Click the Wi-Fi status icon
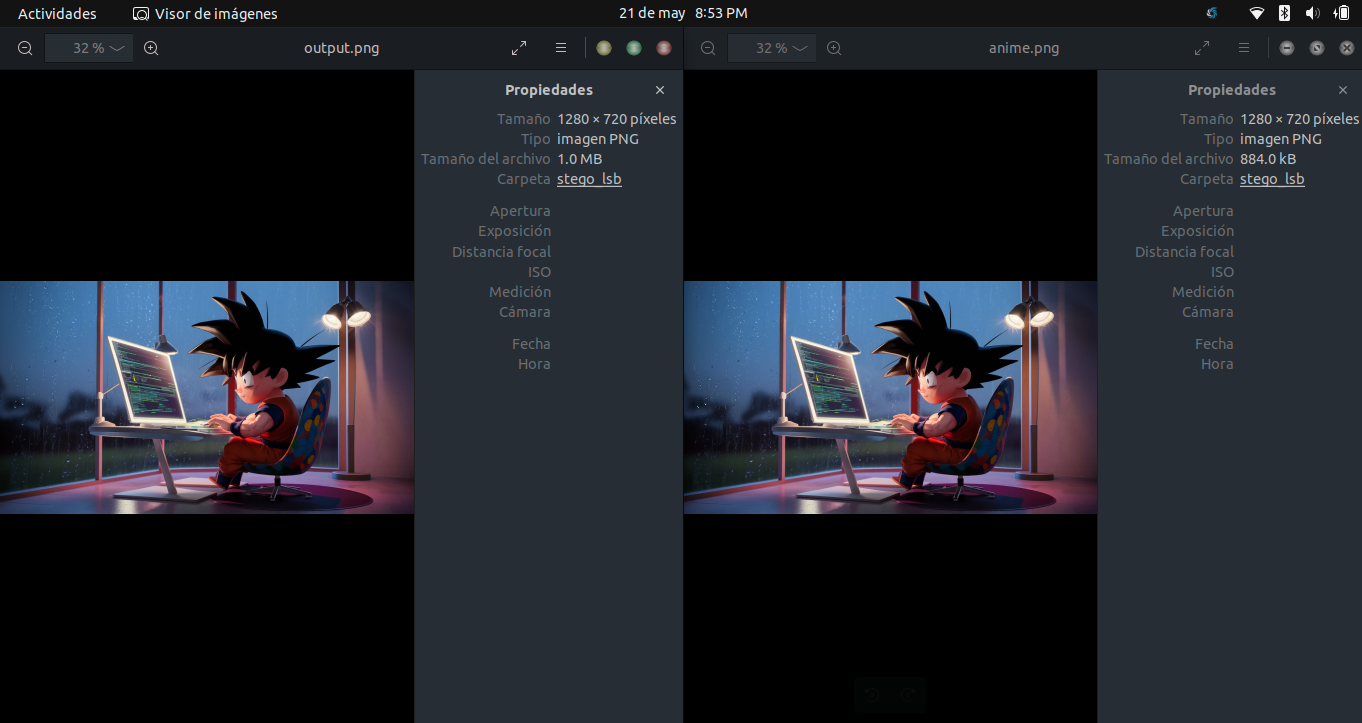 [x=1257, y=13]
